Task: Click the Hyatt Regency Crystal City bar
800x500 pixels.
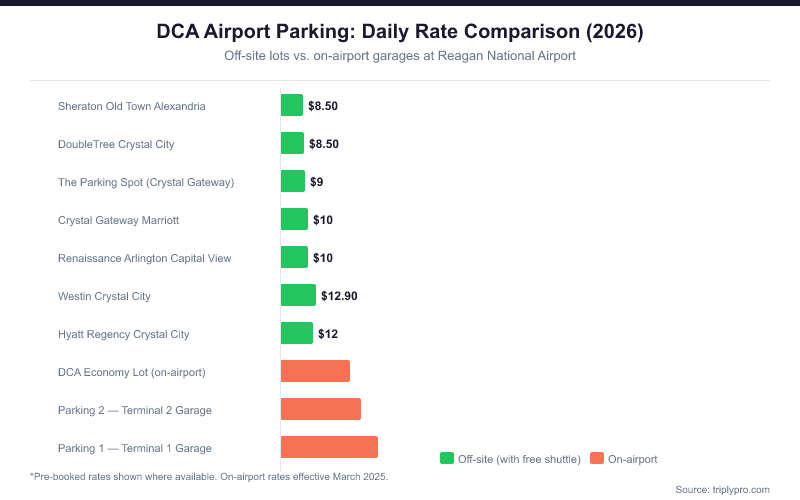Action: click(297, 333)
